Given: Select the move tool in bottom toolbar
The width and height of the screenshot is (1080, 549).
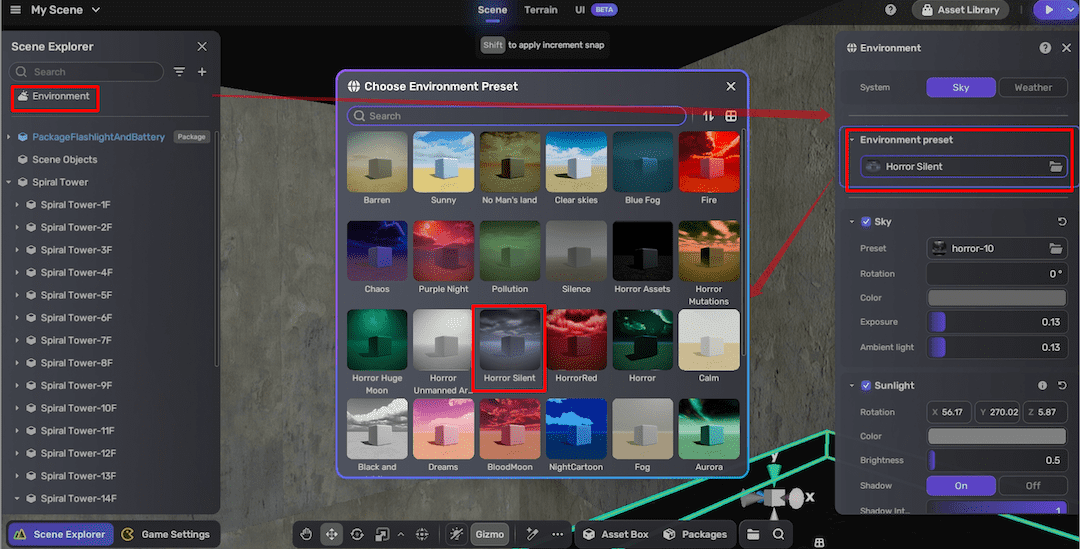Looking at the screenshot, I should click(x=331, y=534).
